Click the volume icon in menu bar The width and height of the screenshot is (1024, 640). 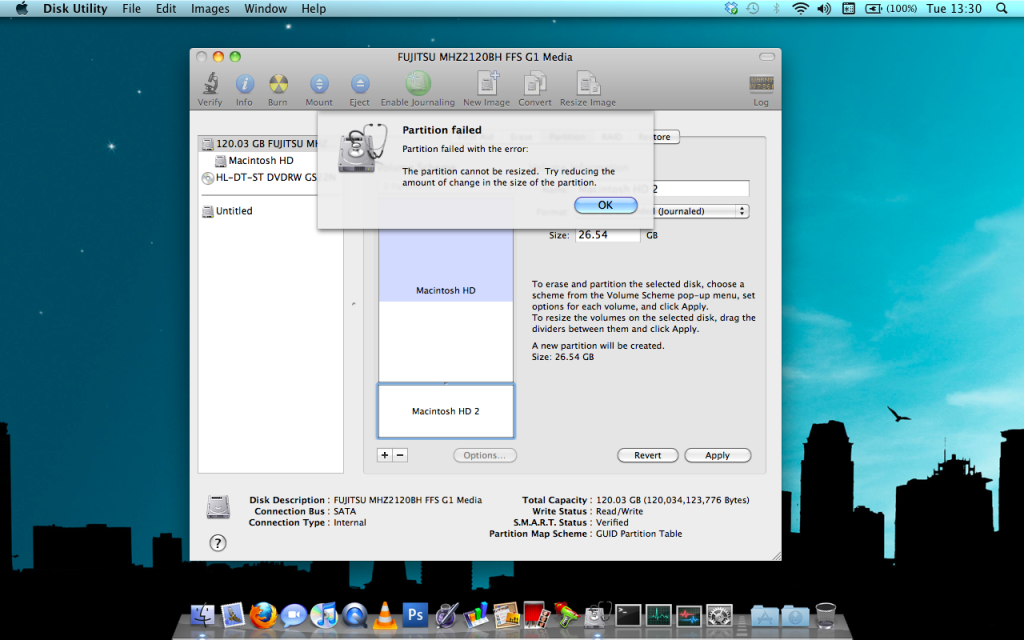pyautogui.click(x=824, y=8)
